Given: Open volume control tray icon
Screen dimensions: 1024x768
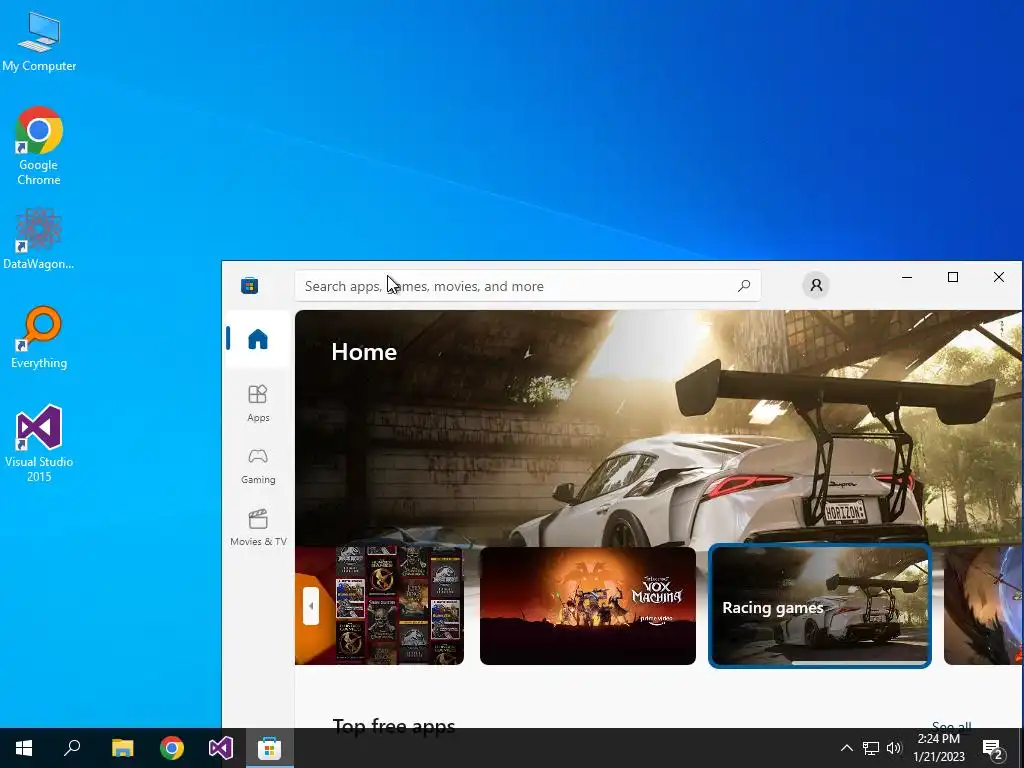Looking at the screenshot, I should click(x=894, y=748).
